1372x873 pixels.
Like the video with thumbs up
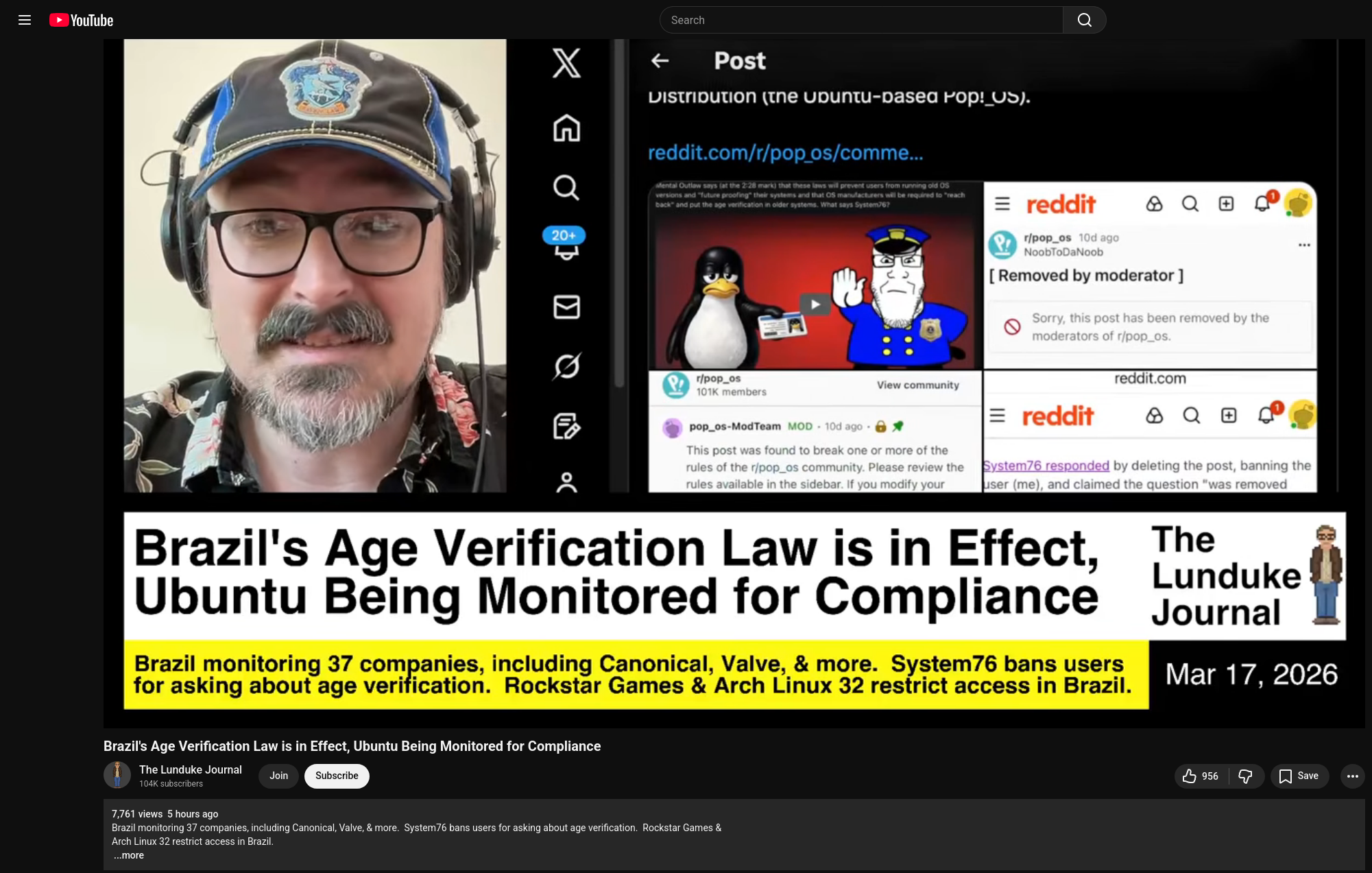(1201, 776)
